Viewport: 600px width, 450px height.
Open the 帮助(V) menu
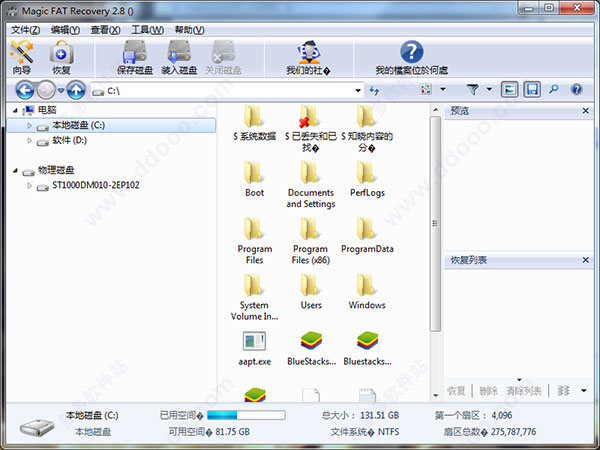[x=189, y=30]
